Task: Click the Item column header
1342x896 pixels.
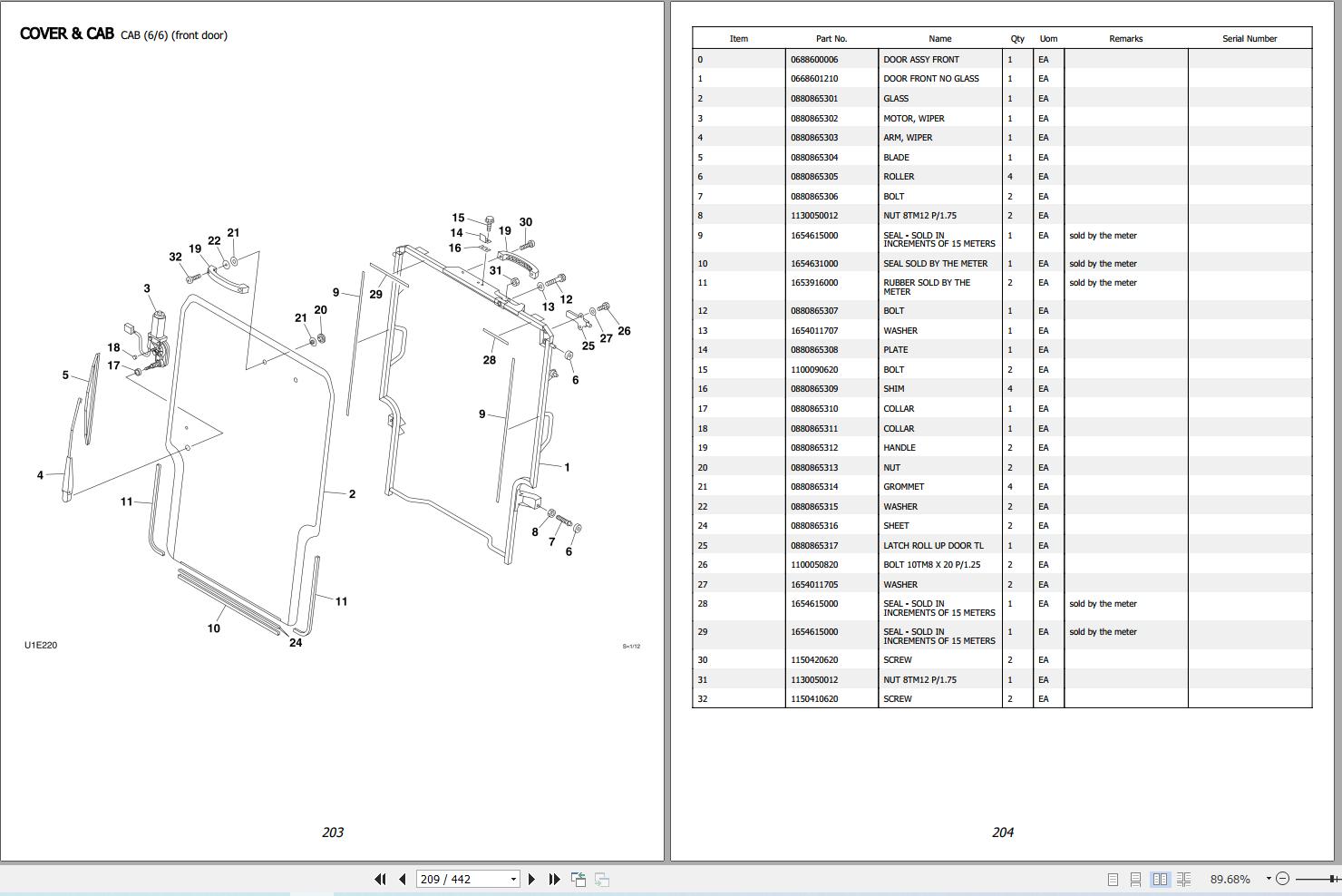Action: click(x=739, y=39)
